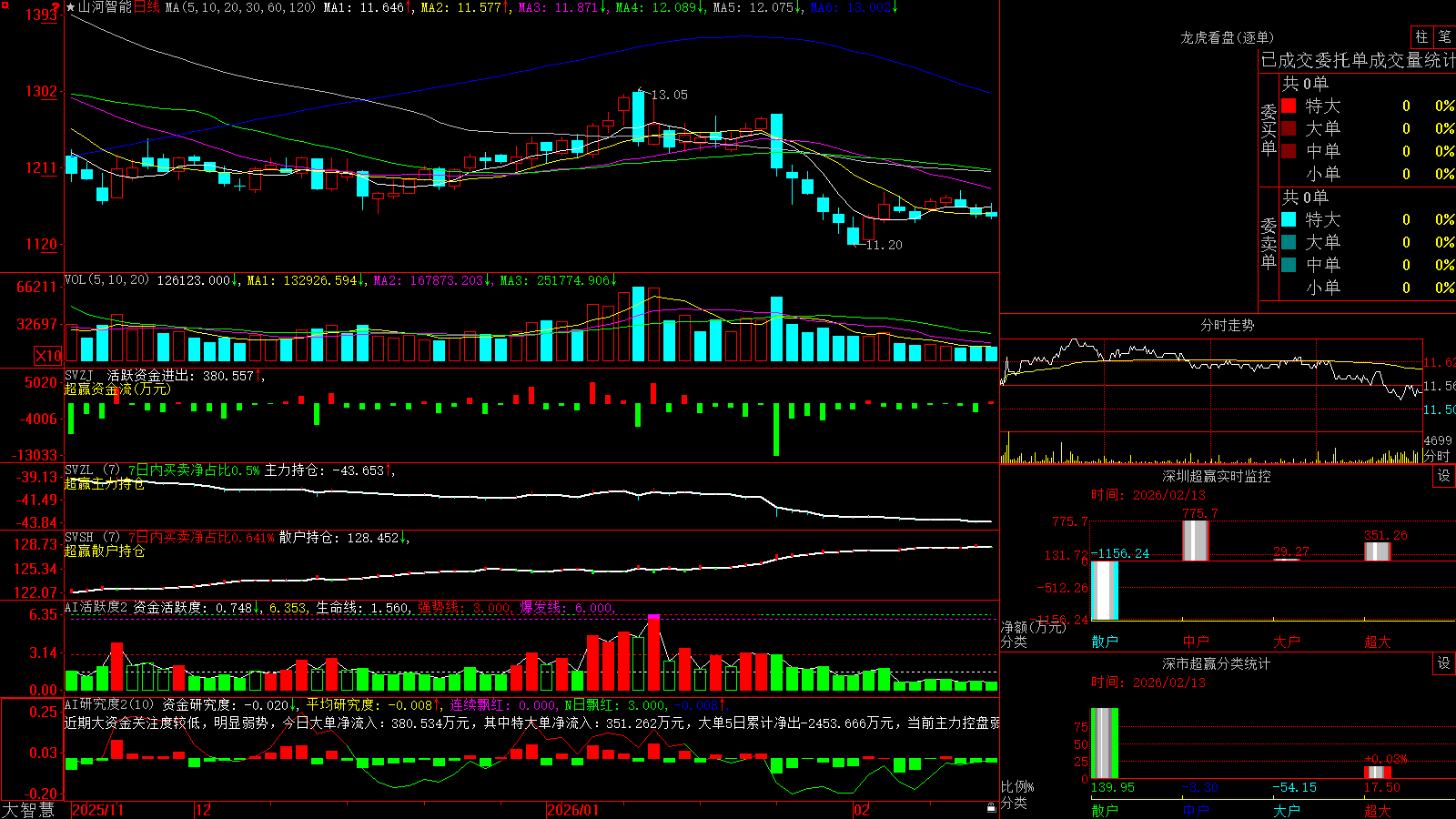Viewport: 1456px width, 819px height.
Task: Click the 12 month marker on timeline
Action: [x=204, y=810]
